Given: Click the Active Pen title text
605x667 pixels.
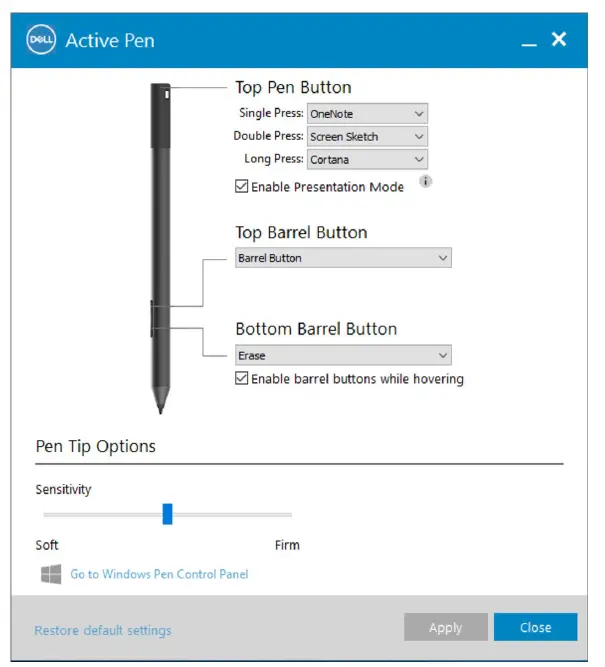Looking at the screenshot, I should [110, 40].
